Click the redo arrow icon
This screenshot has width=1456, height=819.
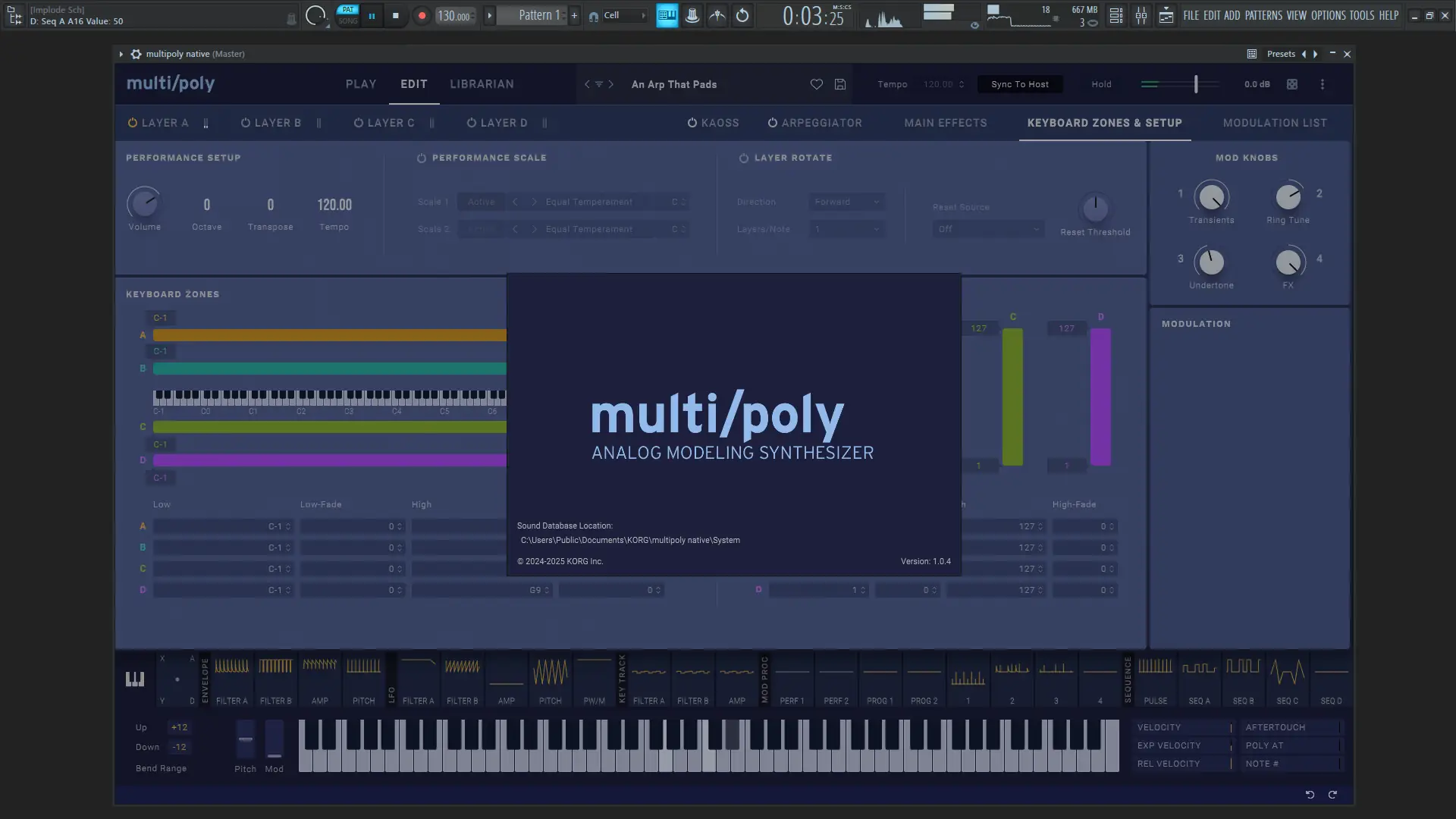[x=1332, y=795]
